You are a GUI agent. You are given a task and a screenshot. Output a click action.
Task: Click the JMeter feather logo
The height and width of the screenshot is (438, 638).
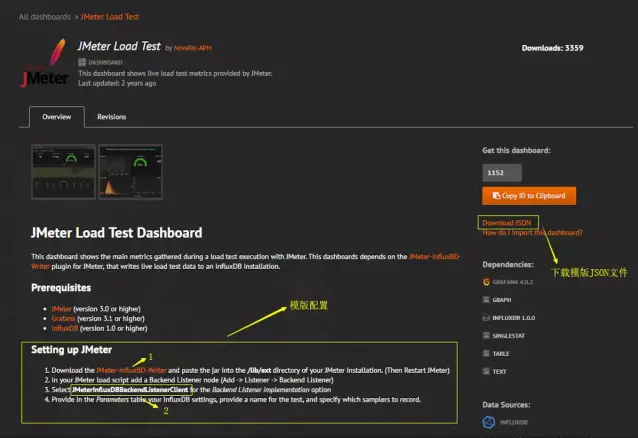click(x=45, y=63)
